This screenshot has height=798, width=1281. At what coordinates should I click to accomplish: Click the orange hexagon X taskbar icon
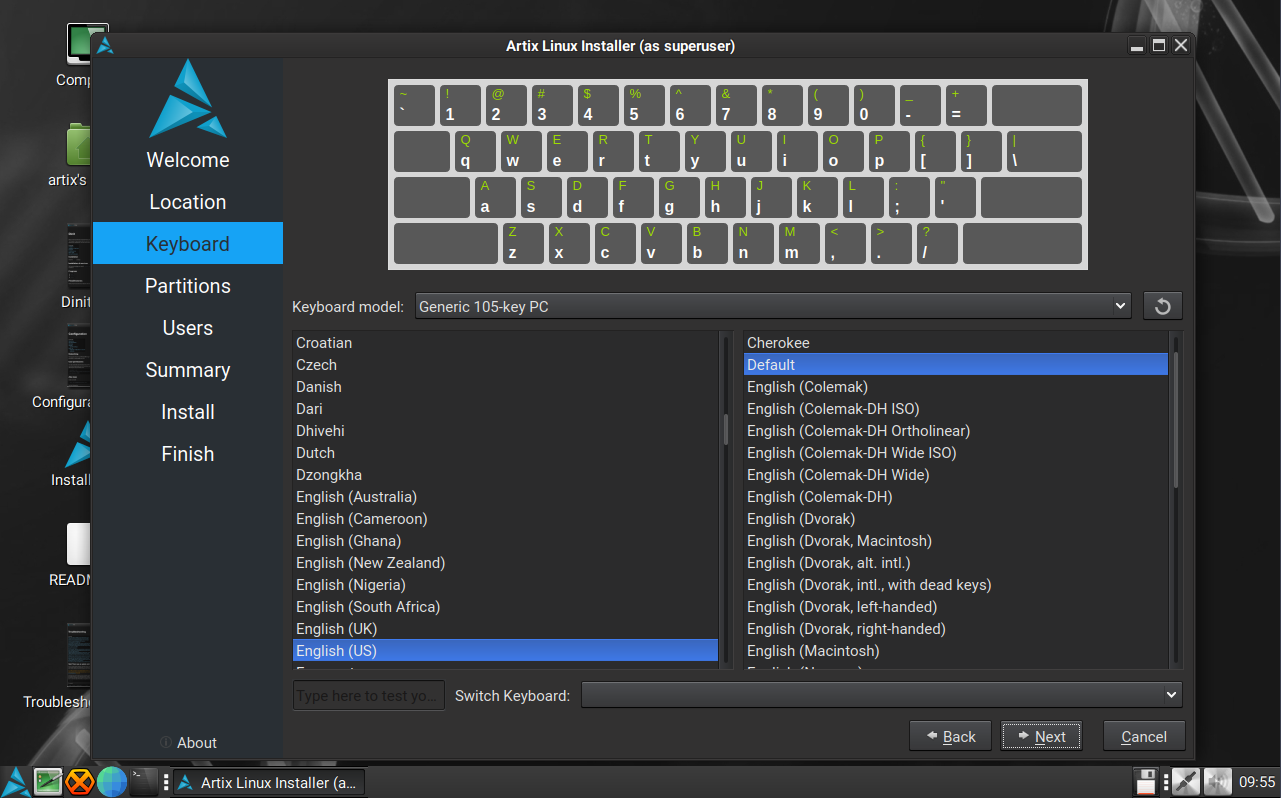80,781
